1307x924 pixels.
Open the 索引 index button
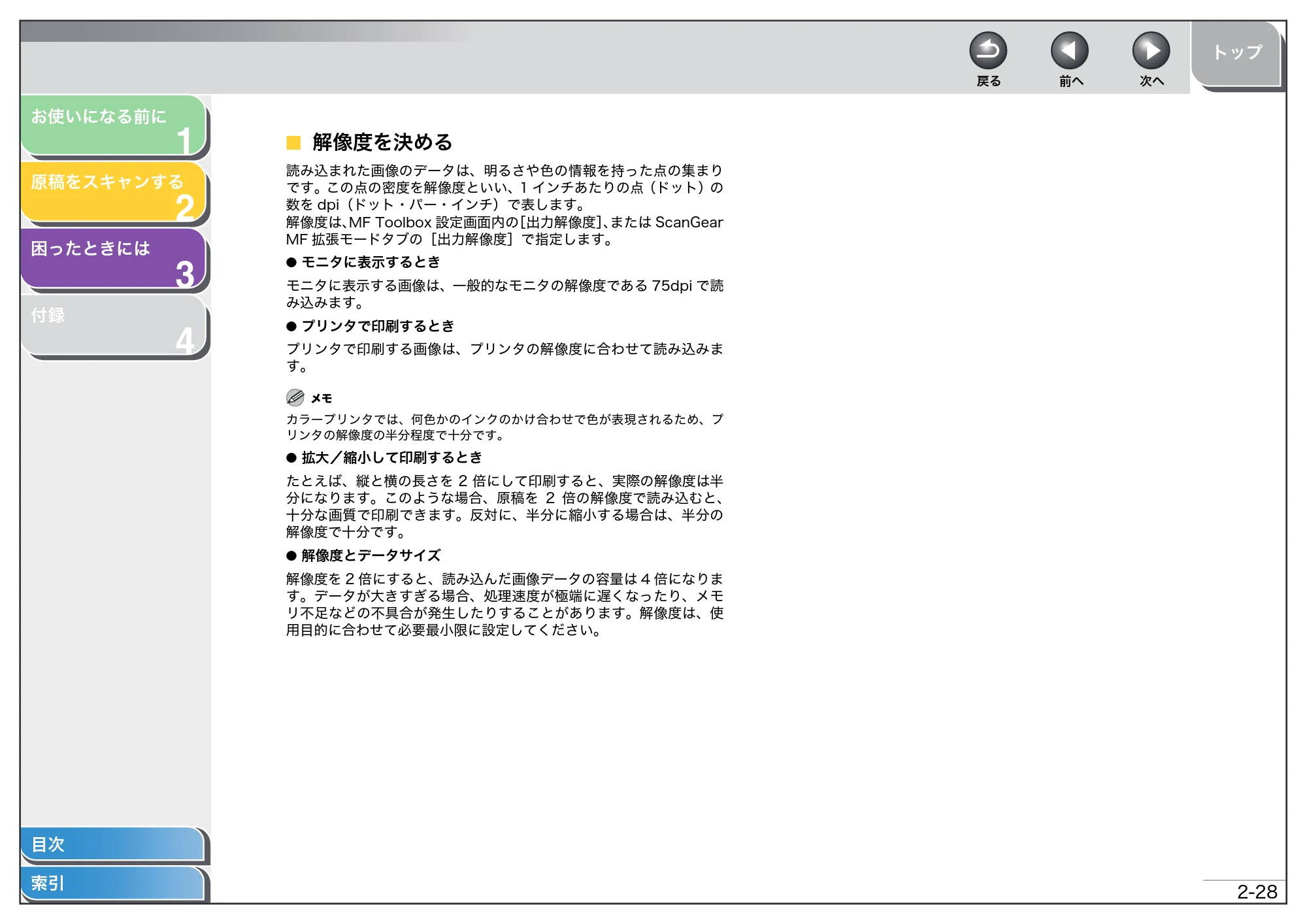pos(112,883)
